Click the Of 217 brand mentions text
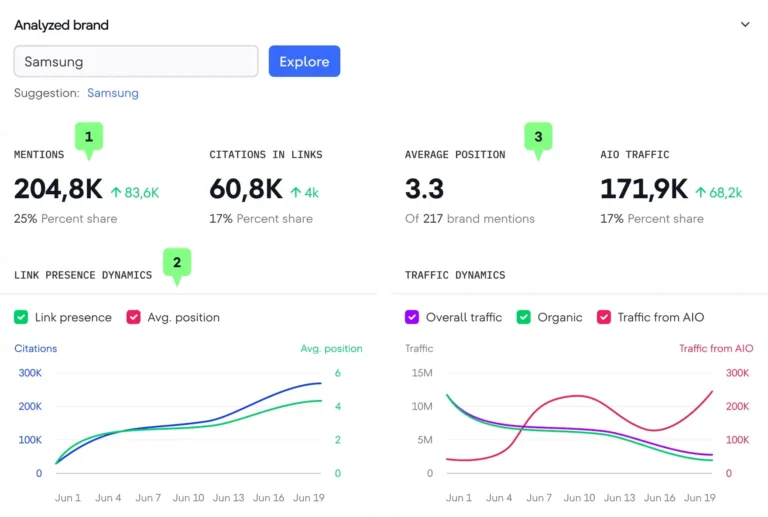 (470, 219)
